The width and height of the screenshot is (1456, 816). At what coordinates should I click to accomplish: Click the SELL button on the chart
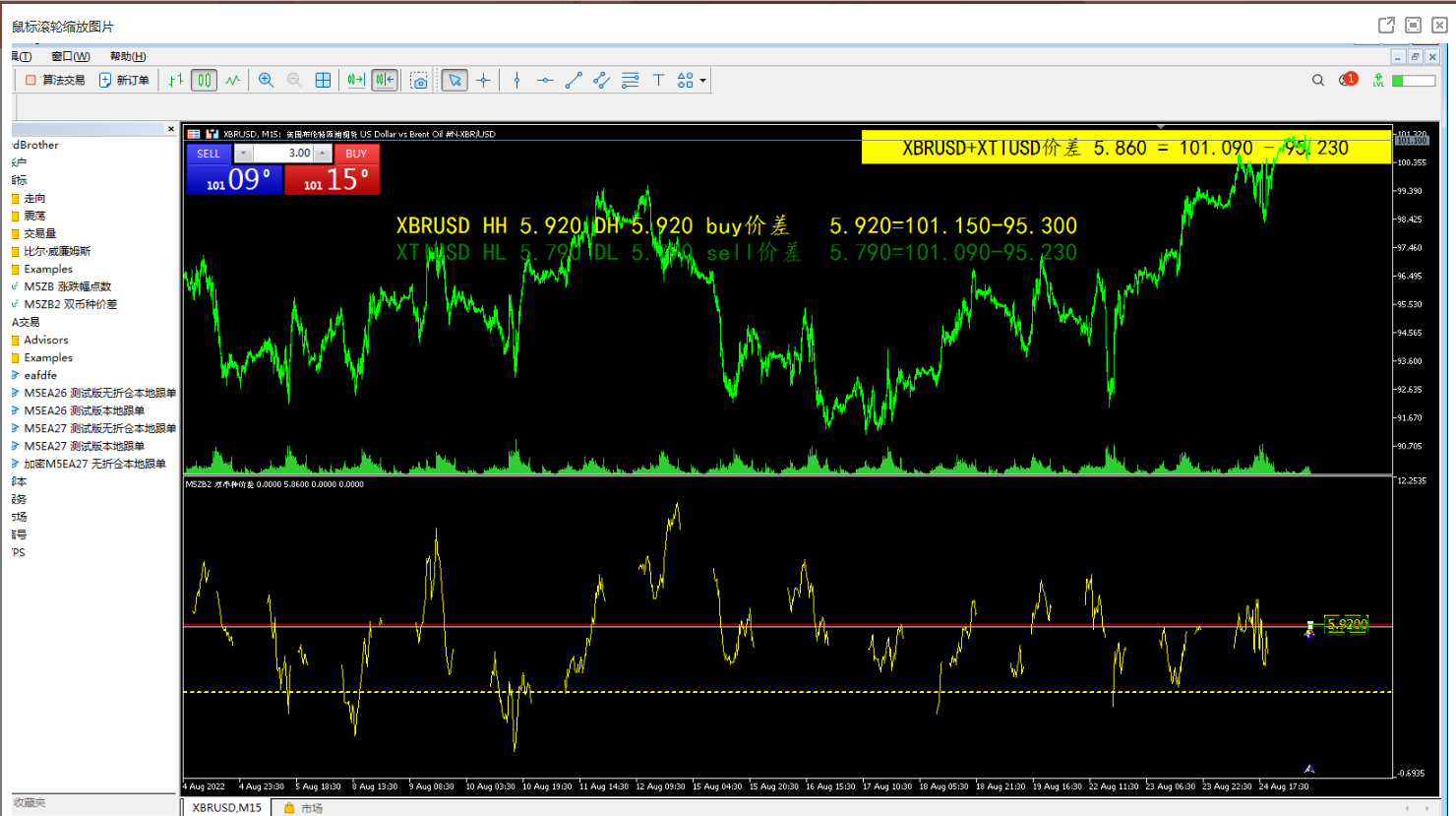209,154
